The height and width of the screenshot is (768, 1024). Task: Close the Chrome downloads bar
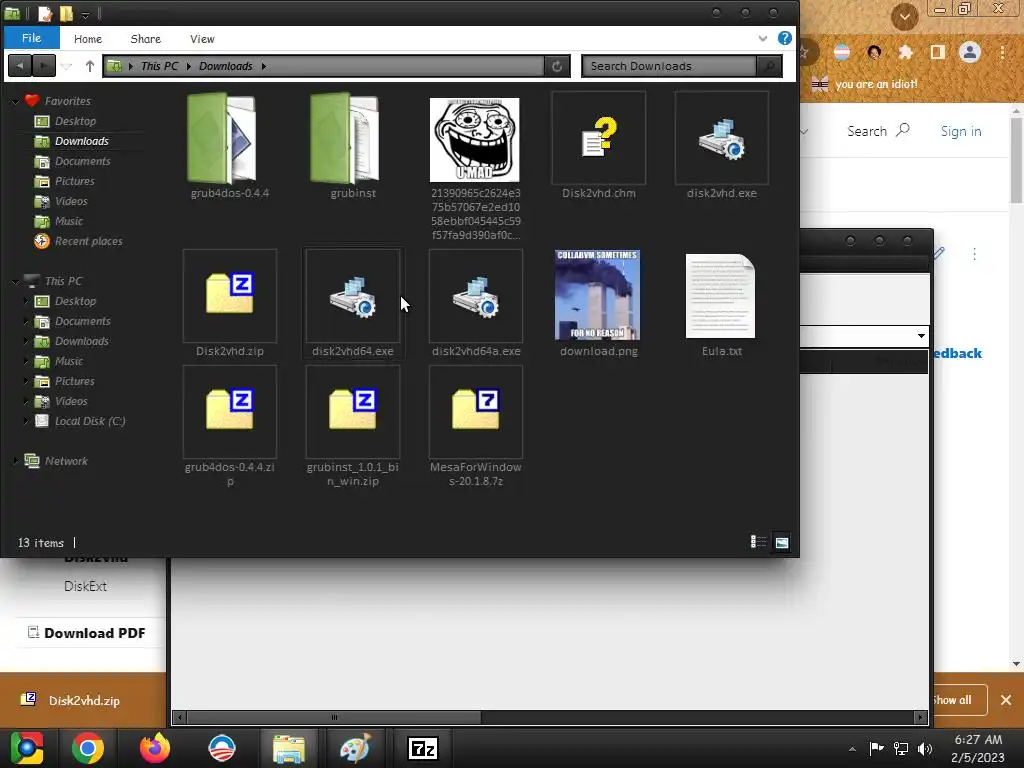(x=1006, y=700)
